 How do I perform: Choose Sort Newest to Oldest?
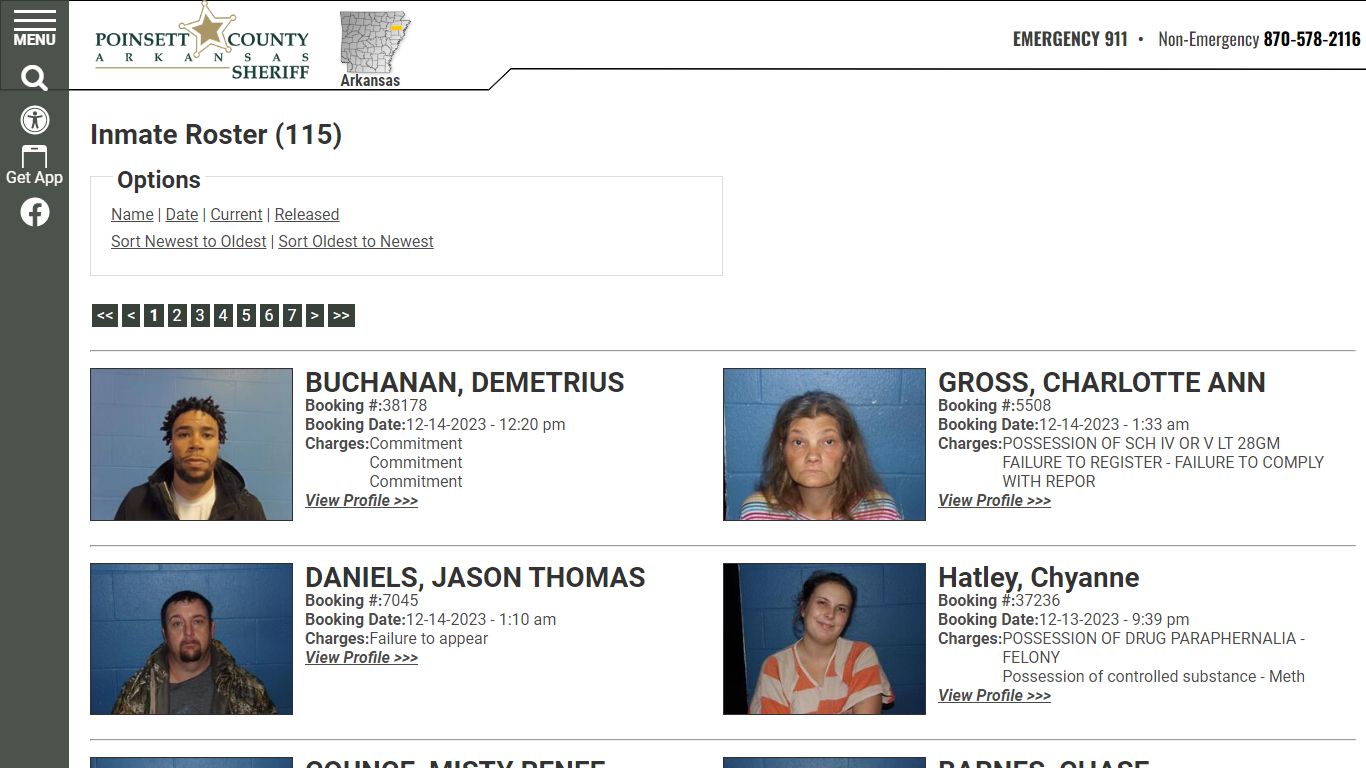point(189,241)
